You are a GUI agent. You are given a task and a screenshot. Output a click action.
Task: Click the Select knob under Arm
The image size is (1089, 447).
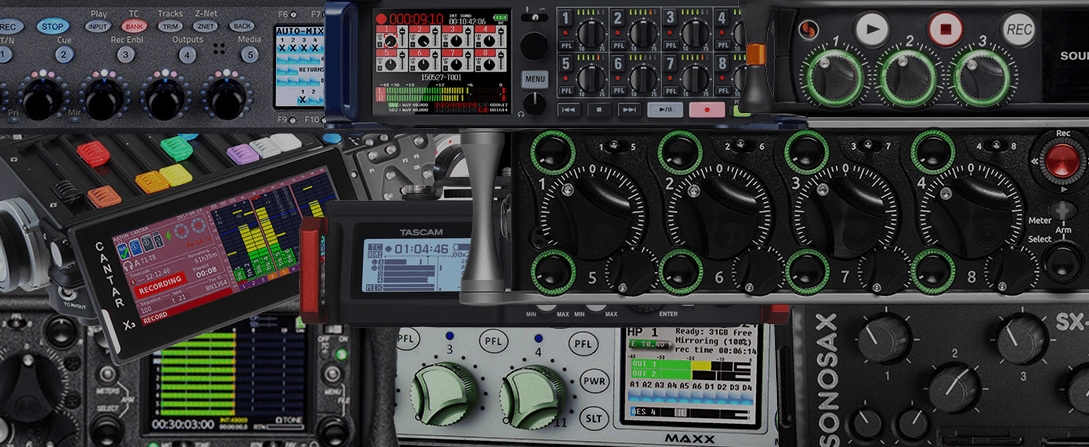tap(1063, 262)
